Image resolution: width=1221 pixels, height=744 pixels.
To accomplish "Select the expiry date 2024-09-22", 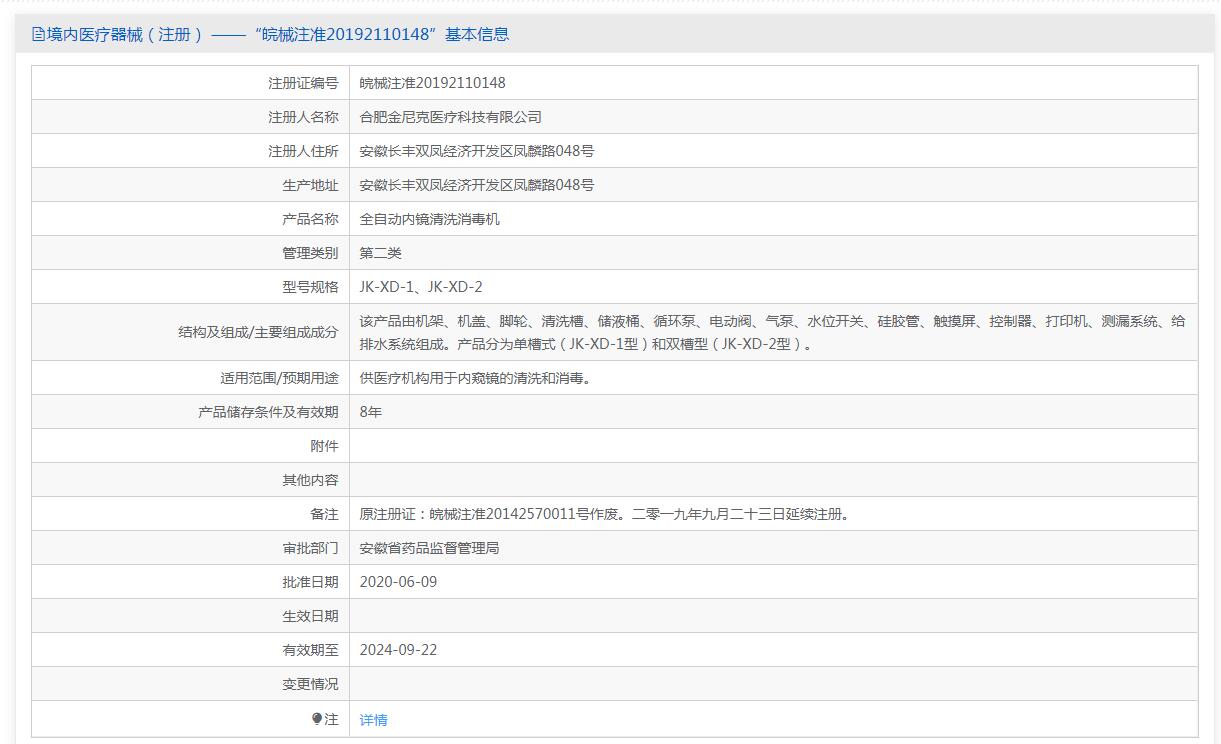I will [x=398, y=650].
